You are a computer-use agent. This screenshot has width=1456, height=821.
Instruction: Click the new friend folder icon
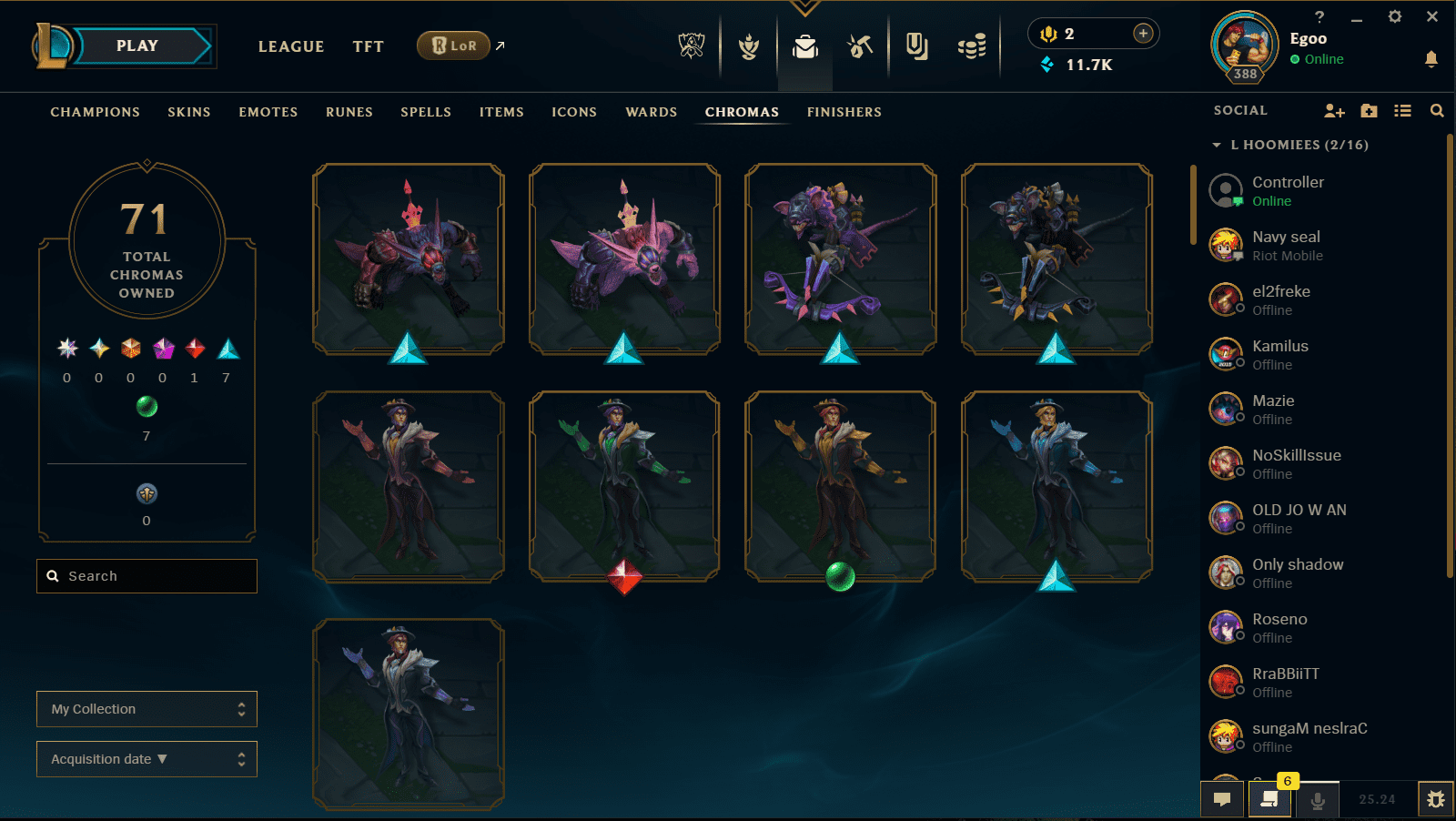coord(1369,110)
